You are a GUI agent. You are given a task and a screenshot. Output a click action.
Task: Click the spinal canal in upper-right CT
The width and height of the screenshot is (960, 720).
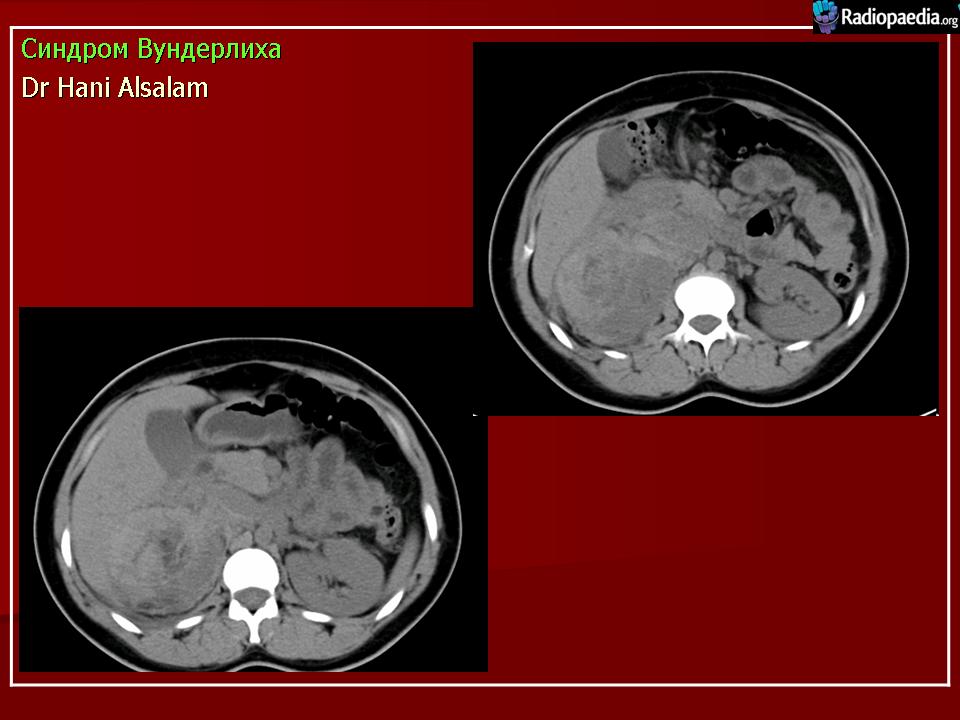(x=708, y=322)
